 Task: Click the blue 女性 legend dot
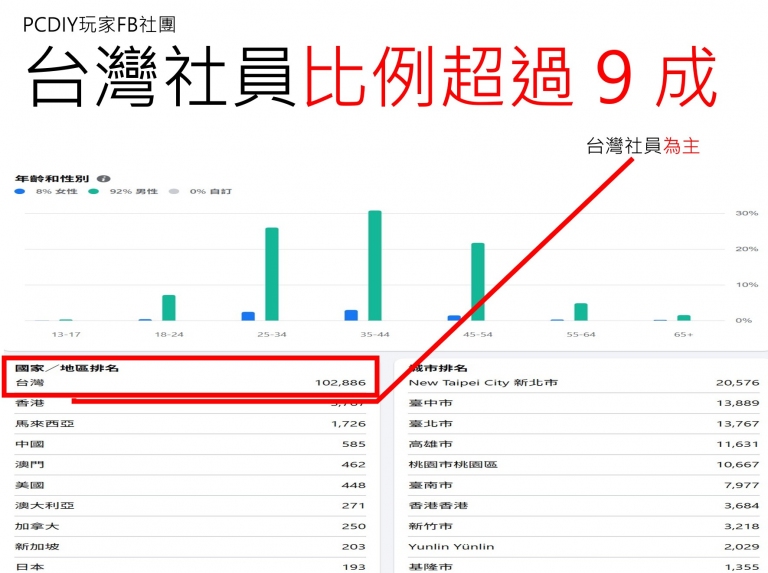(20, 191)
